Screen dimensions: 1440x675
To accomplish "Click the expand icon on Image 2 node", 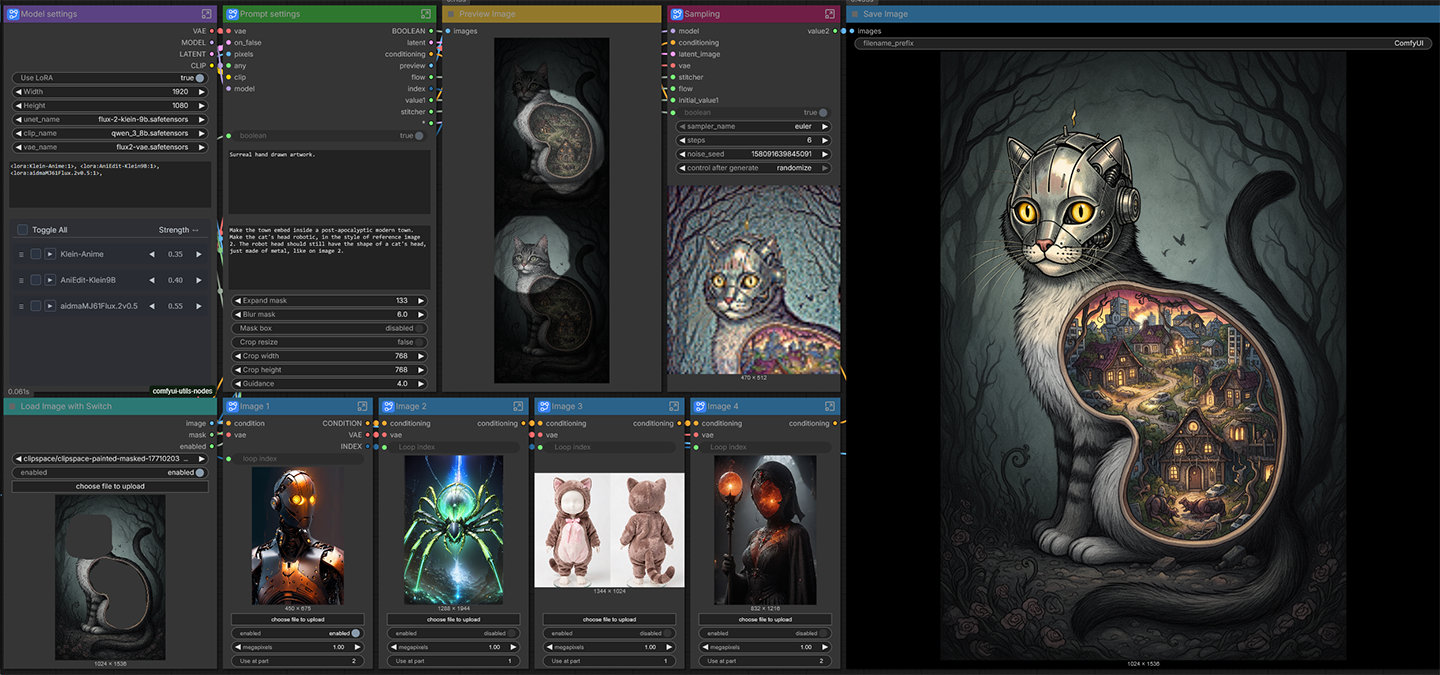I will (518, 407).
